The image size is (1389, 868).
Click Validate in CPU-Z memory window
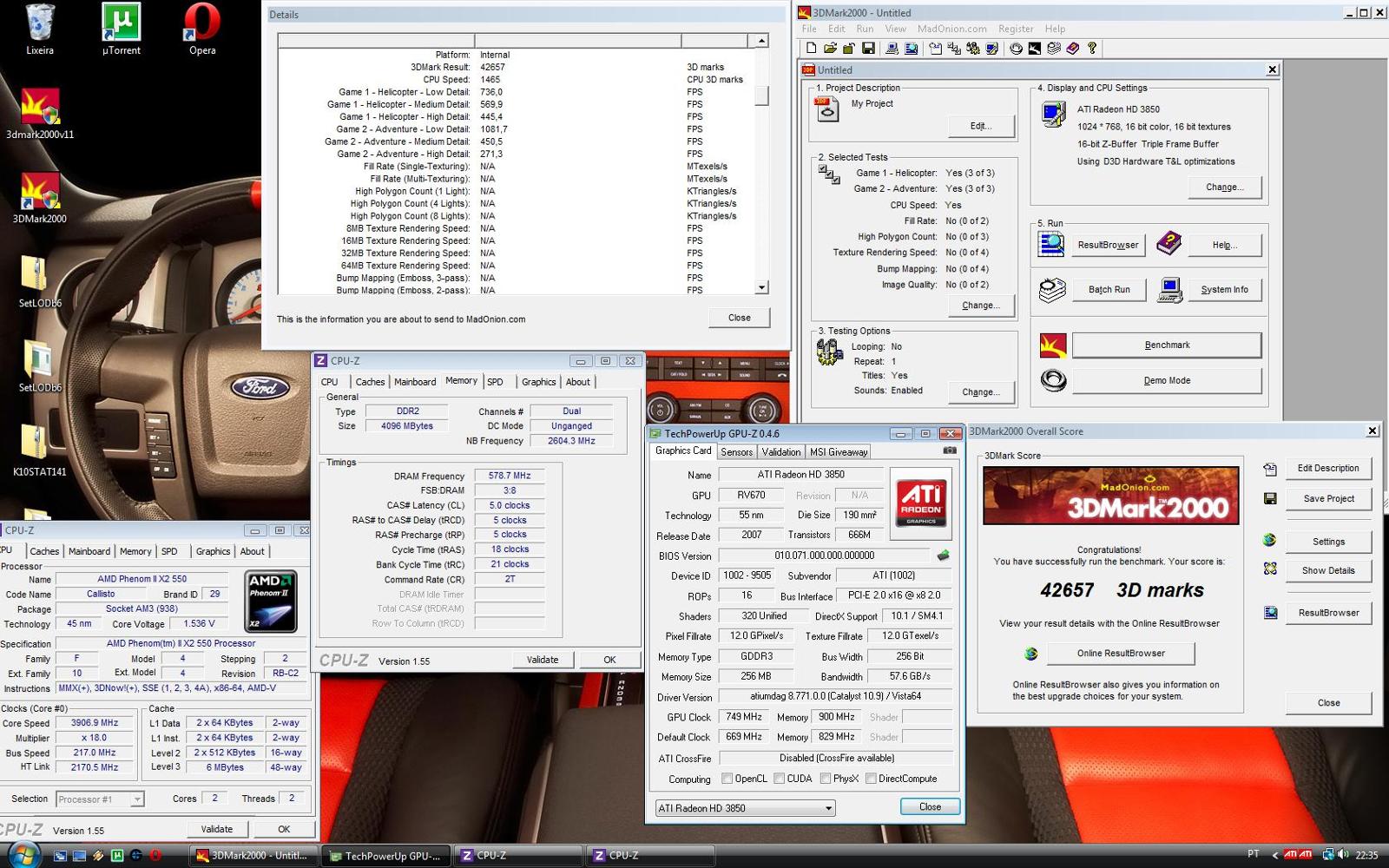click(x=543, y=661)
